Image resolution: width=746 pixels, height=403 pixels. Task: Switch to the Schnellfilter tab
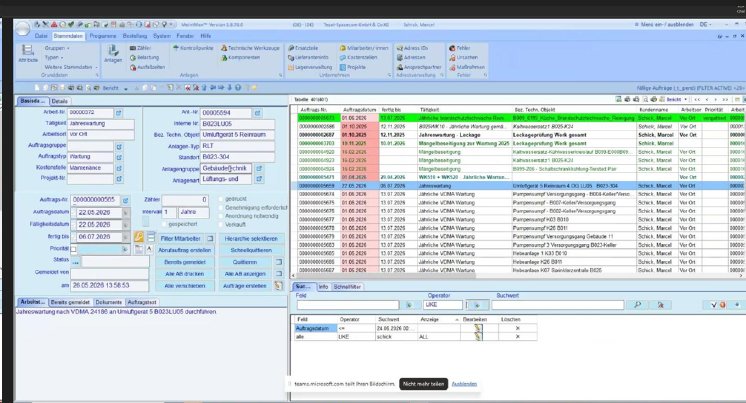pos(347,287)
